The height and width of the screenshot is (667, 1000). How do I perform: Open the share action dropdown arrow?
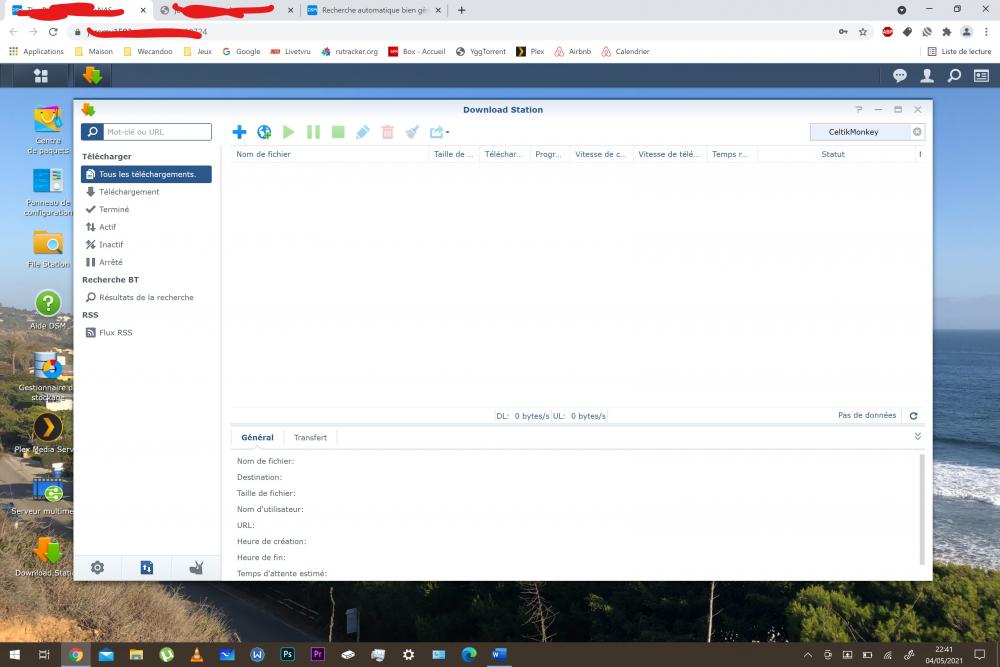coord(448,133)
